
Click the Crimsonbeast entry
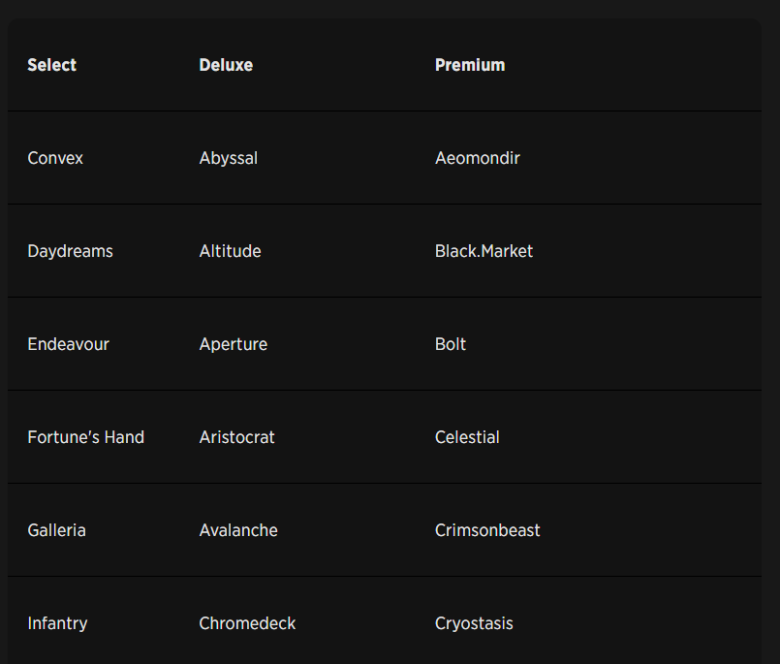pyautogui.click(x=487, y=530)
